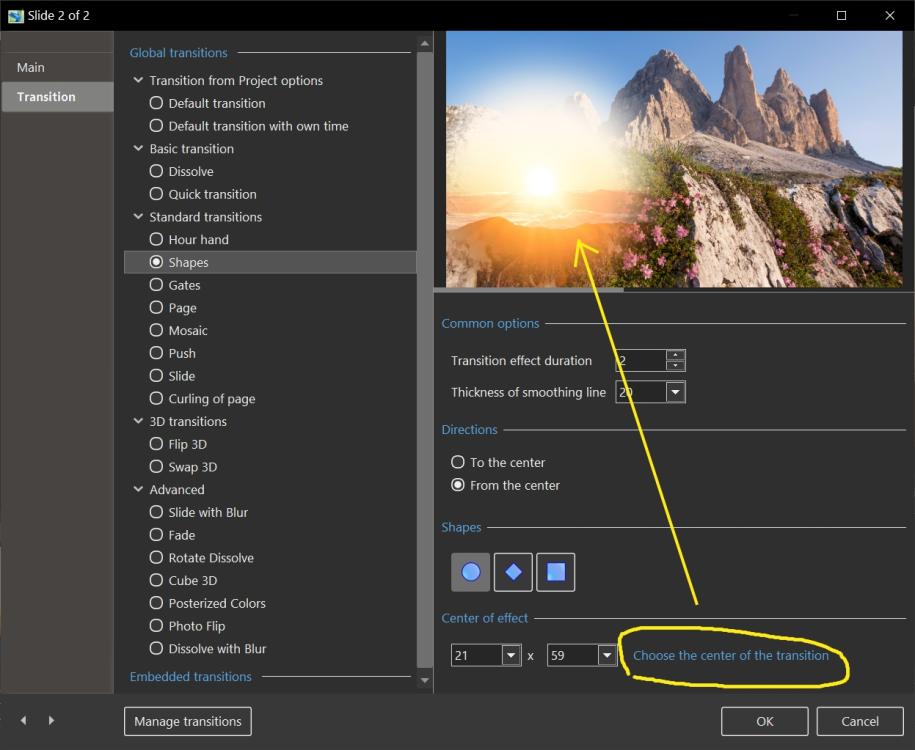Click the previous slide arrow icon

24,720
